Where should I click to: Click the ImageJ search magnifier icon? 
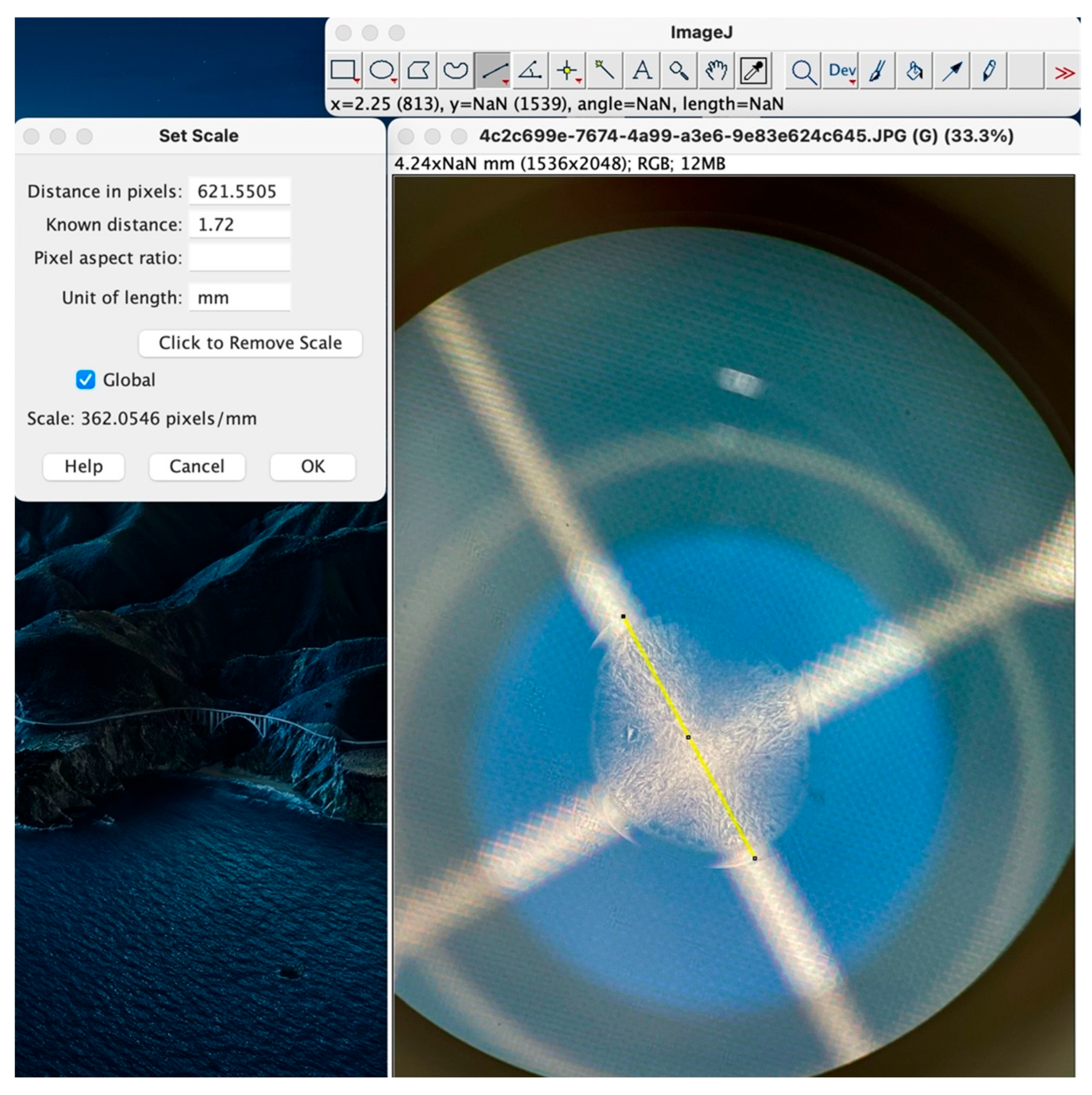pyautogui.click(x=804, y=71)
